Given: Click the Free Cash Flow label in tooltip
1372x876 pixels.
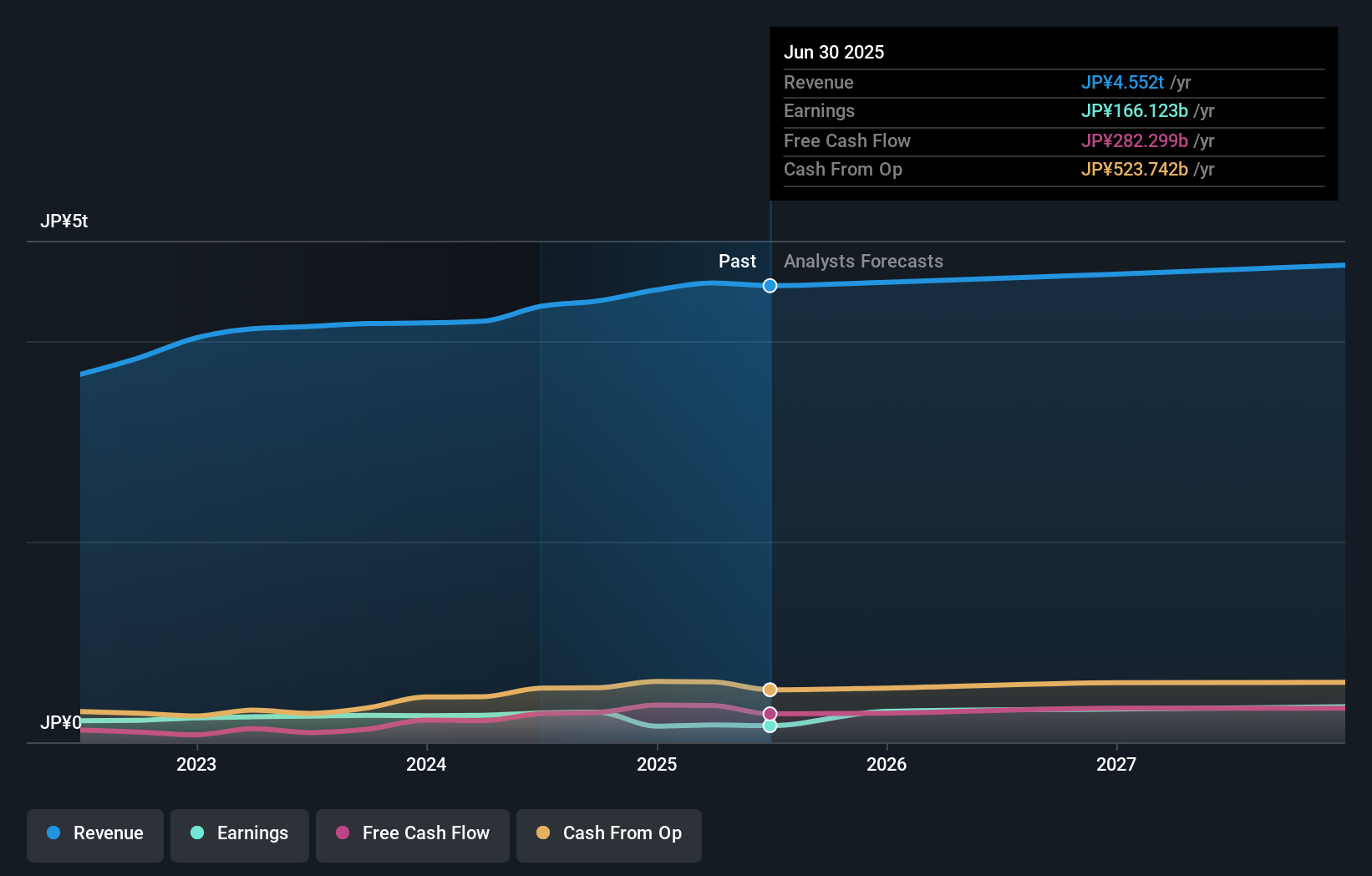Looking at the screenshot, I should click(847, 141).
